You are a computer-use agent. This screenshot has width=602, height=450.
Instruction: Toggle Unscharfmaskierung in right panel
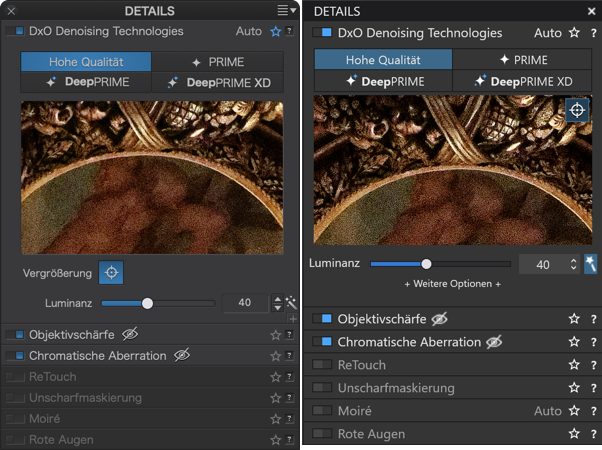(322, 387)
